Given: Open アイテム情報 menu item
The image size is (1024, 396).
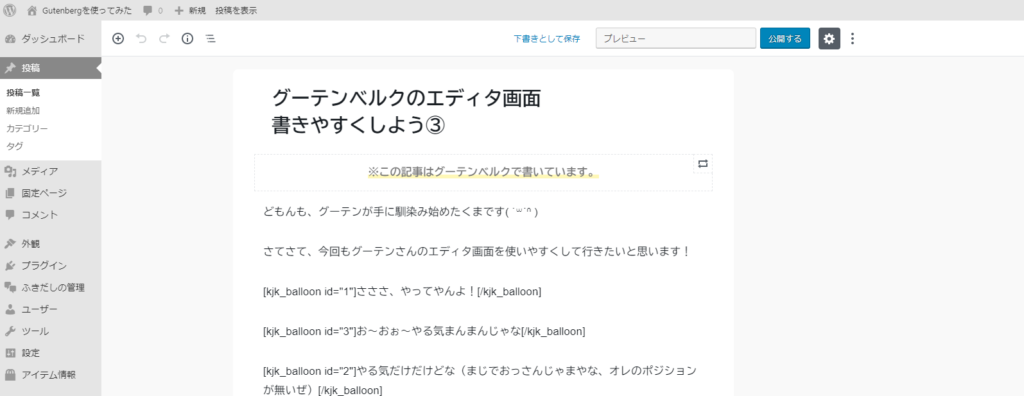Looking at the screenshot, I should coord(50,374).
